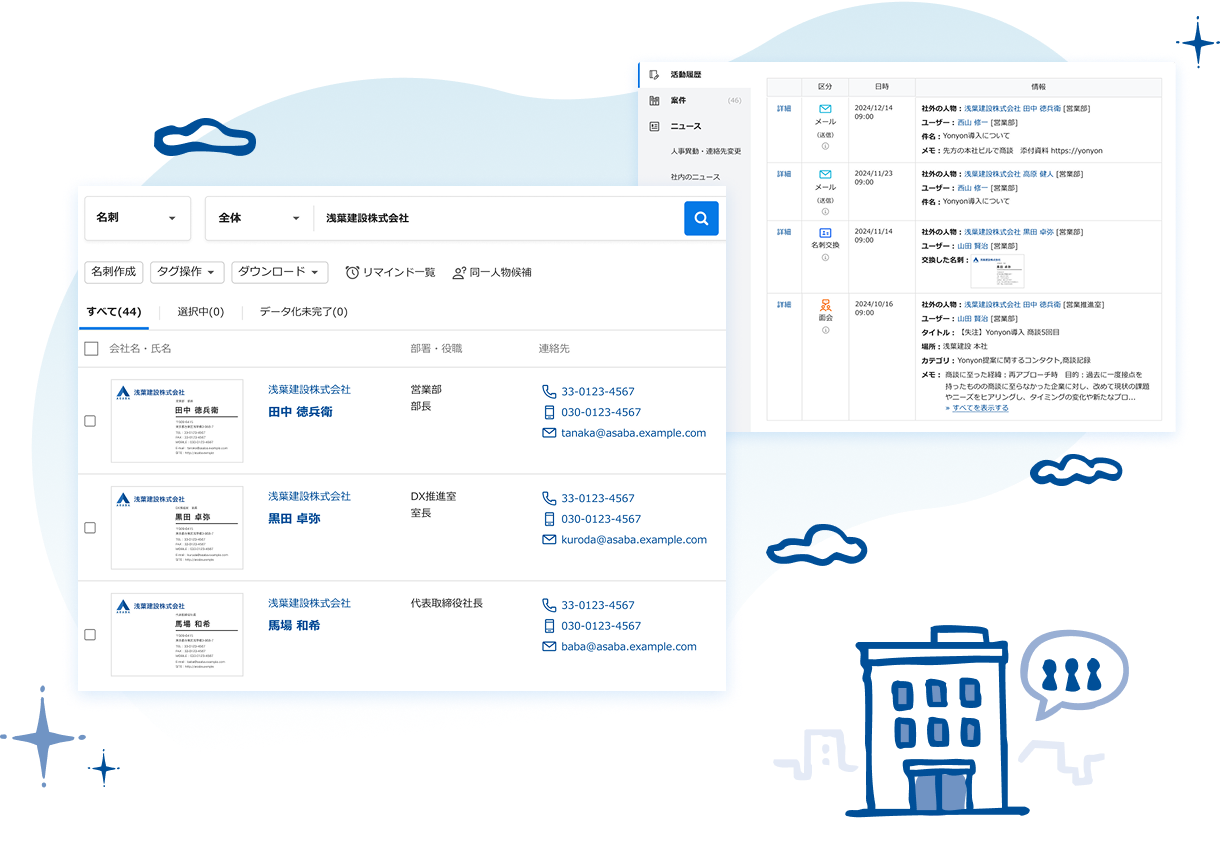Click the phone icon for 田中 徳兵衛
1220x856 pixels.
click(x=548, y=392)
